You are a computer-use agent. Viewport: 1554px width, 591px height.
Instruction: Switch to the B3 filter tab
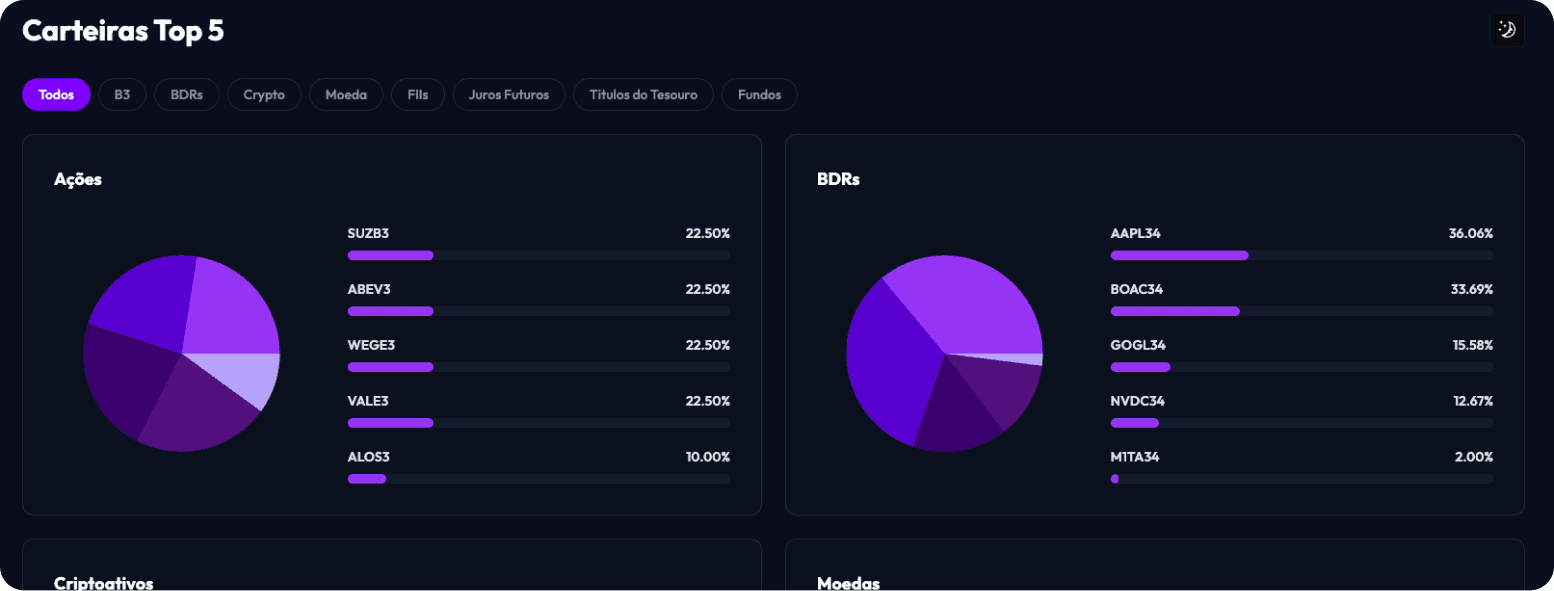click(x=122, y=95)
